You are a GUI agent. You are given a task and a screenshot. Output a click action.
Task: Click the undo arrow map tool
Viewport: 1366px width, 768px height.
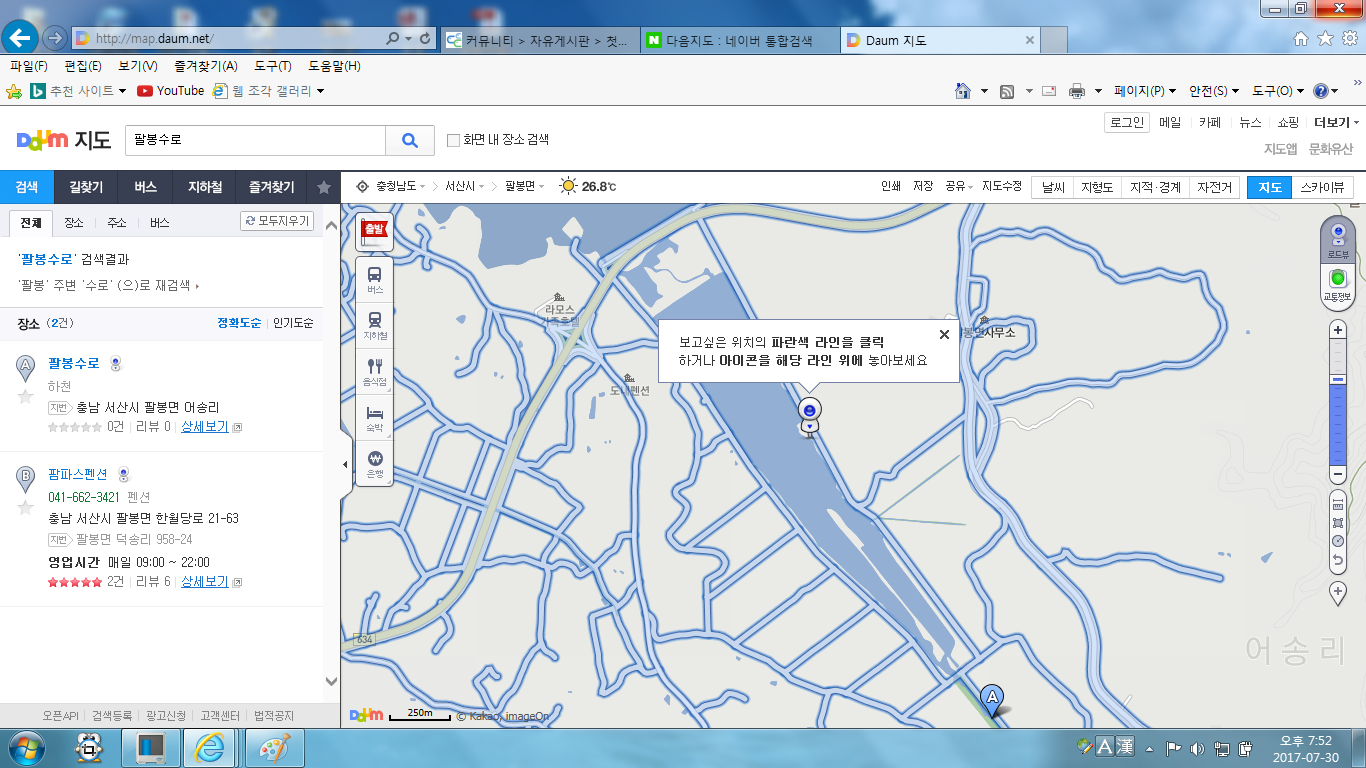(1338, 561)
